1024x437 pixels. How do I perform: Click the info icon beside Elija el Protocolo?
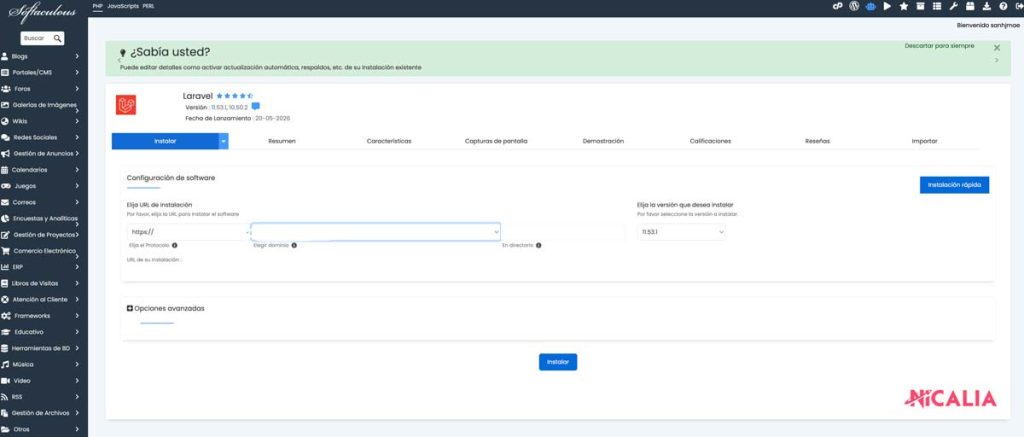pos(174,246)
